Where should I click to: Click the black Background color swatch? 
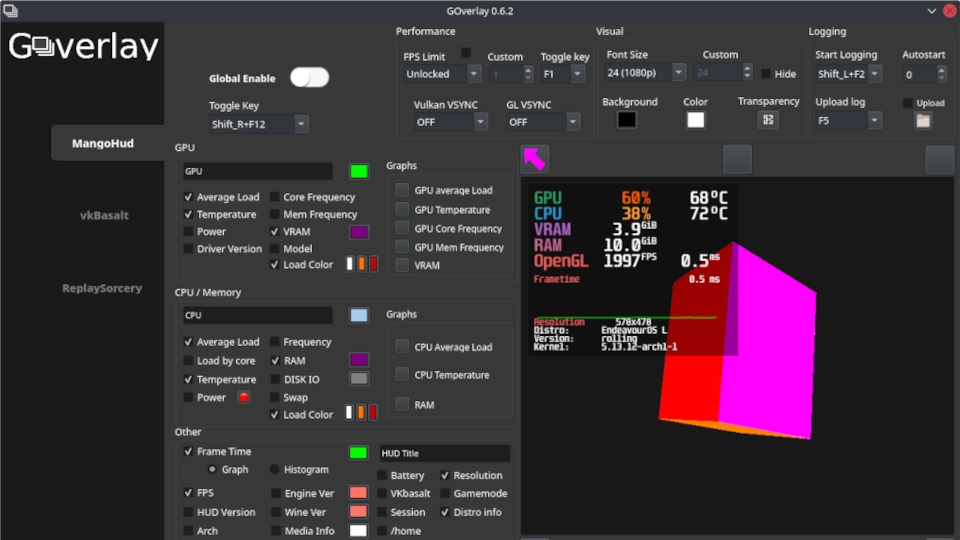[x=626, y=120]
